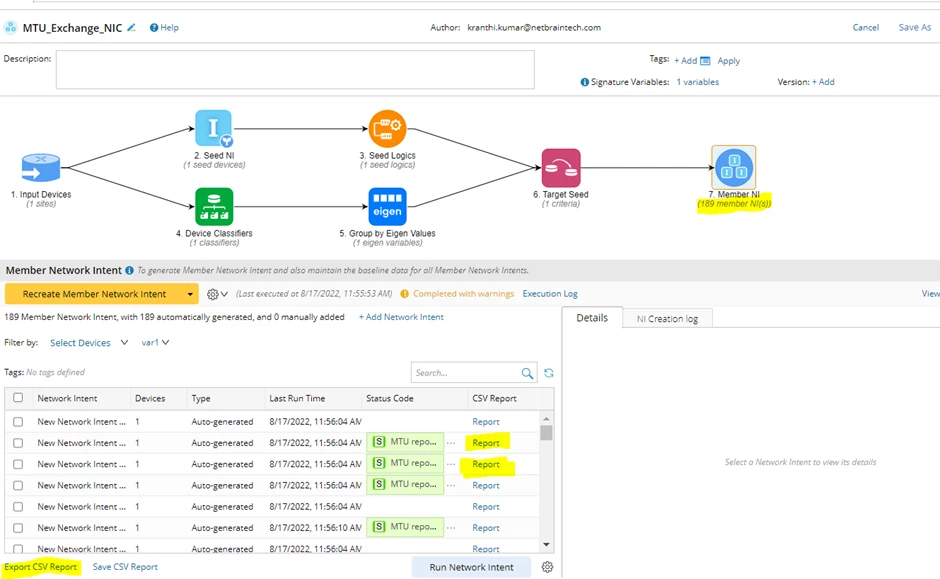Click the table scroll down arrow
The image size is (940, 579).
click(x=546, y=544)
